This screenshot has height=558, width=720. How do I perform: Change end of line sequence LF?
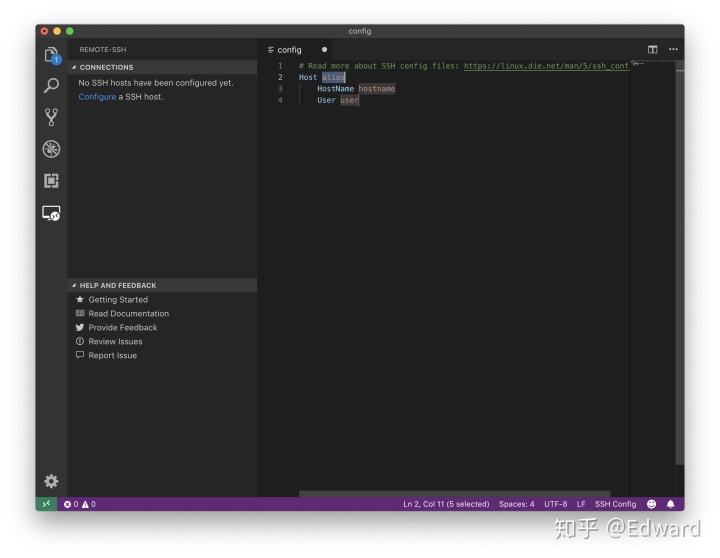pyautogui.click(x=581, y=504)
